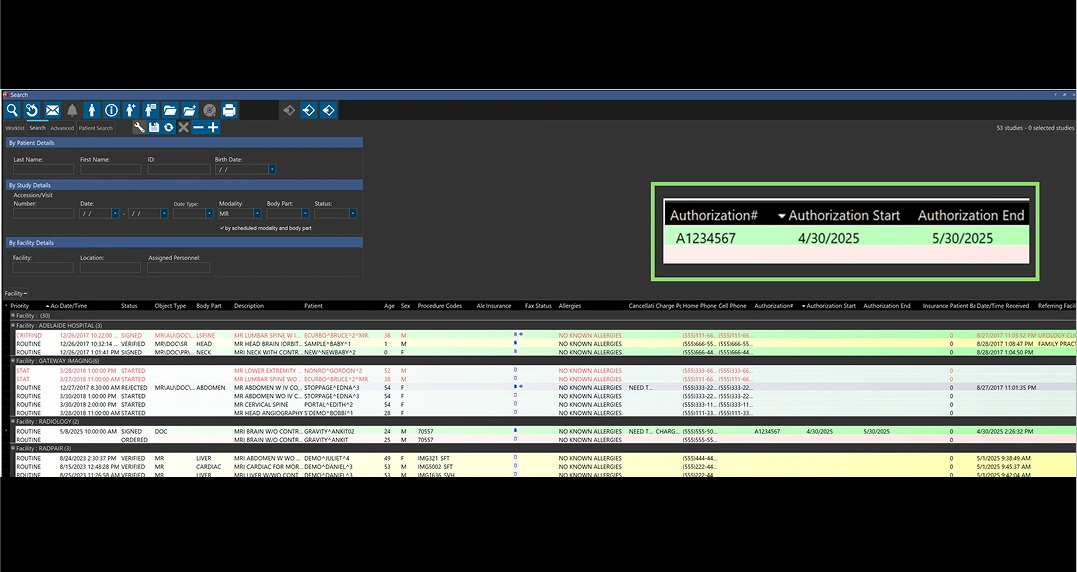Click document icon in REJECTED STOPPAGE^EDNA row

(515, 387)
